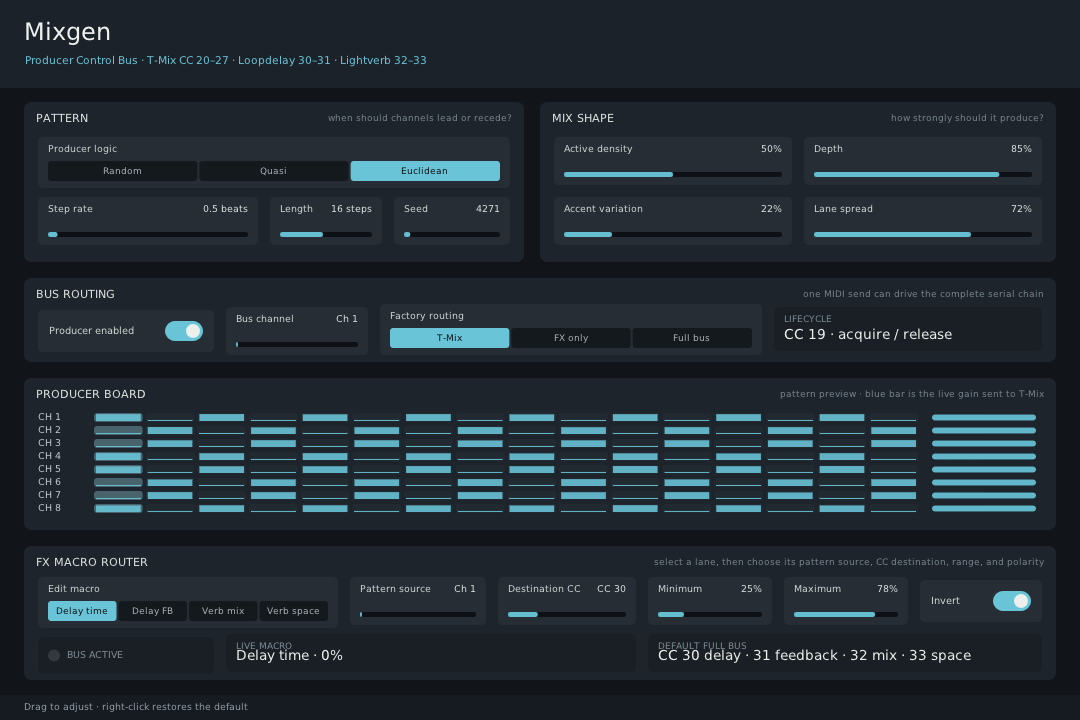
Task: Click the FX MACRO ROUTER heading
Action: (x=92, y=562)
